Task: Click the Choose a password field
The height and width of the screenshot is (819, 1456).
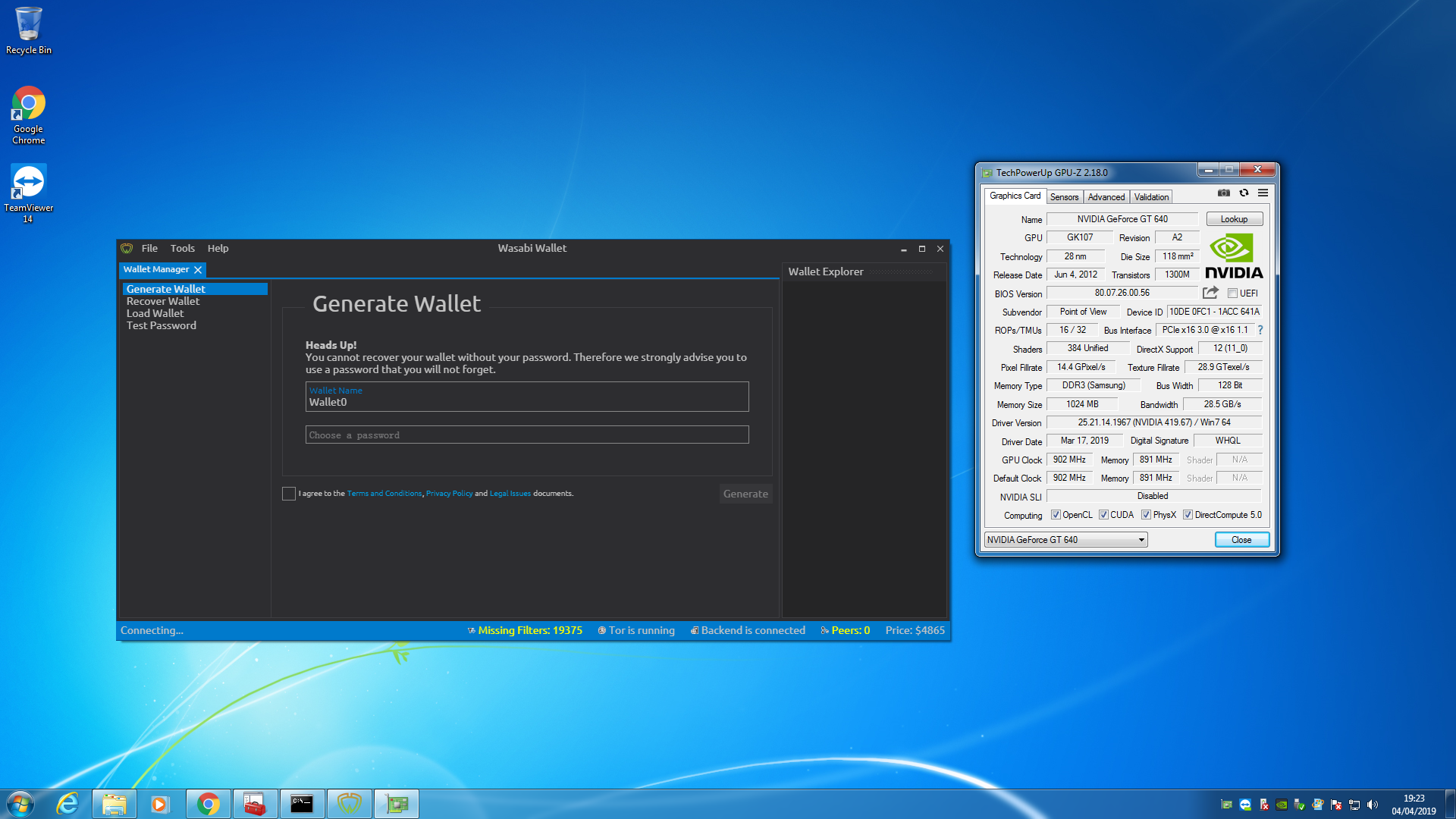Action: [x=527, y=435]
